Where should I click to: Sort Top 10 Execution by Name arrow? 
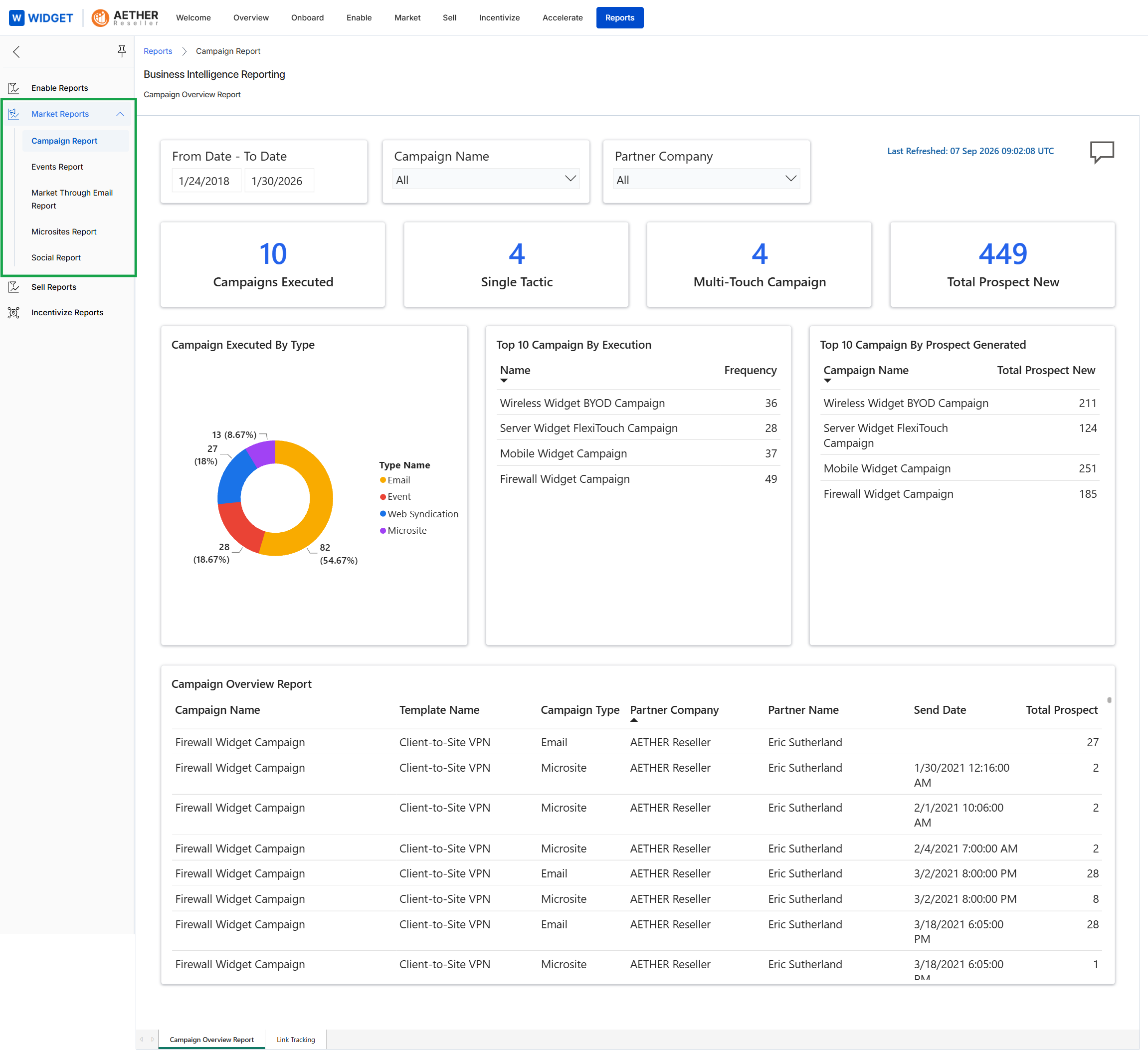tap(504, 380)
